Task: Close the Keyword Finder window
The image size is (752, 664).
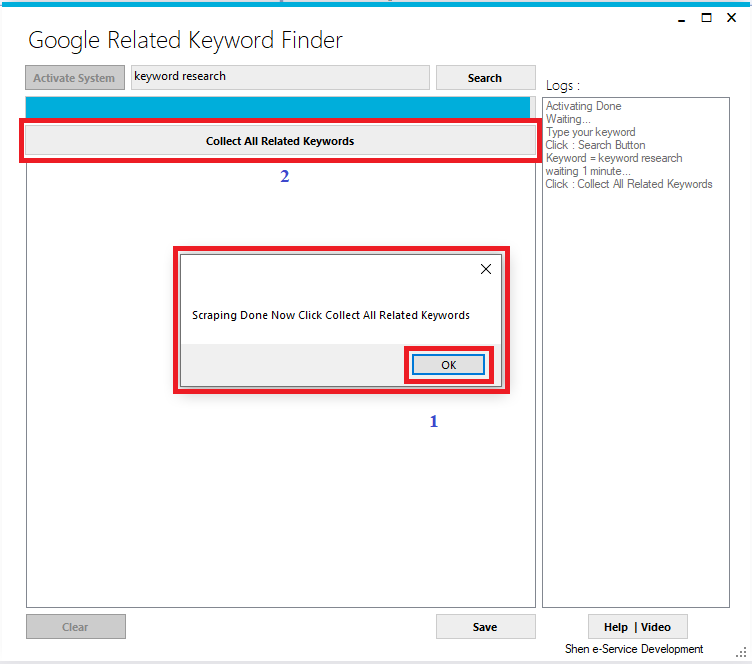Action: pos(731,18)
